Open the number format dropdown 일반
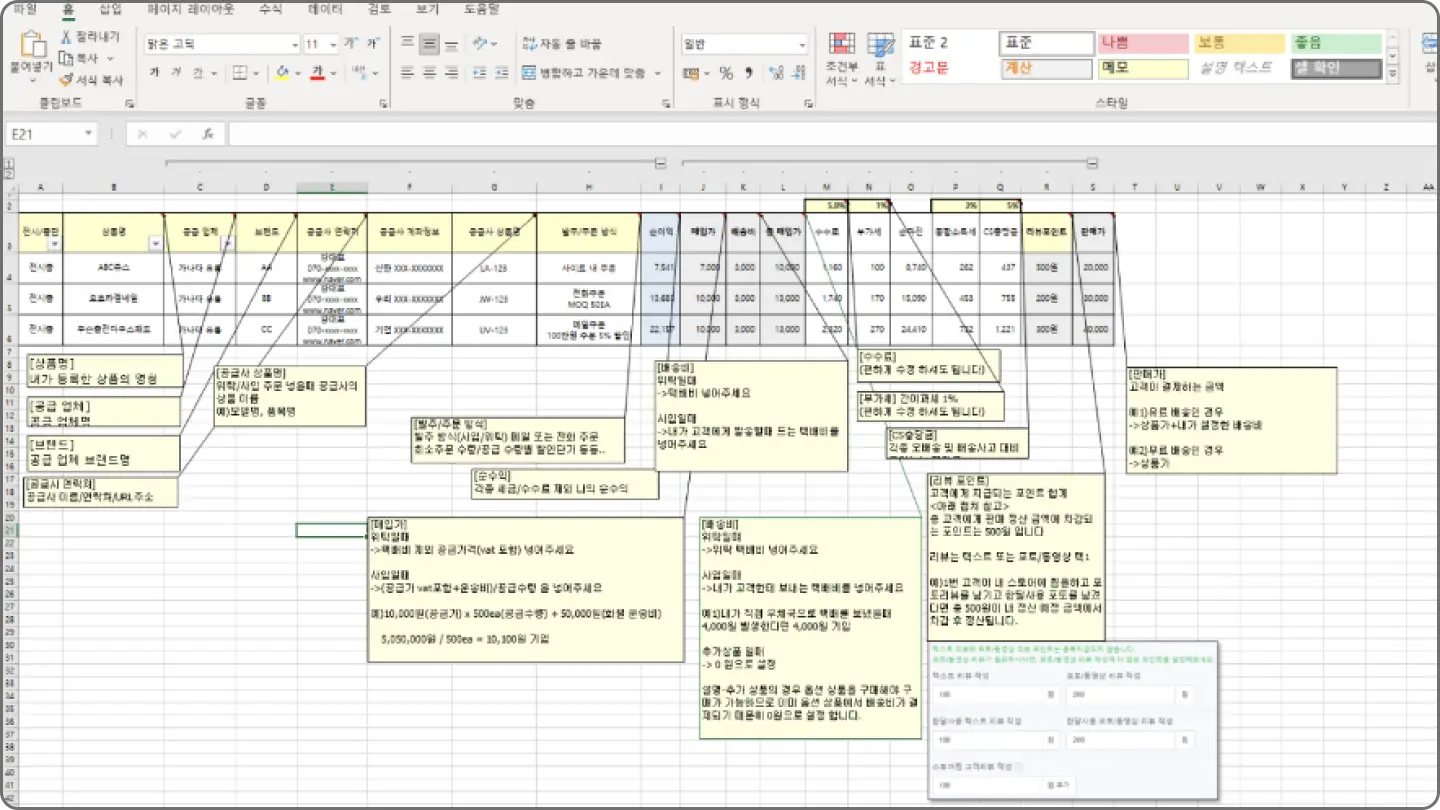Screen dimensions: 1440x810 tap(802, 45)
